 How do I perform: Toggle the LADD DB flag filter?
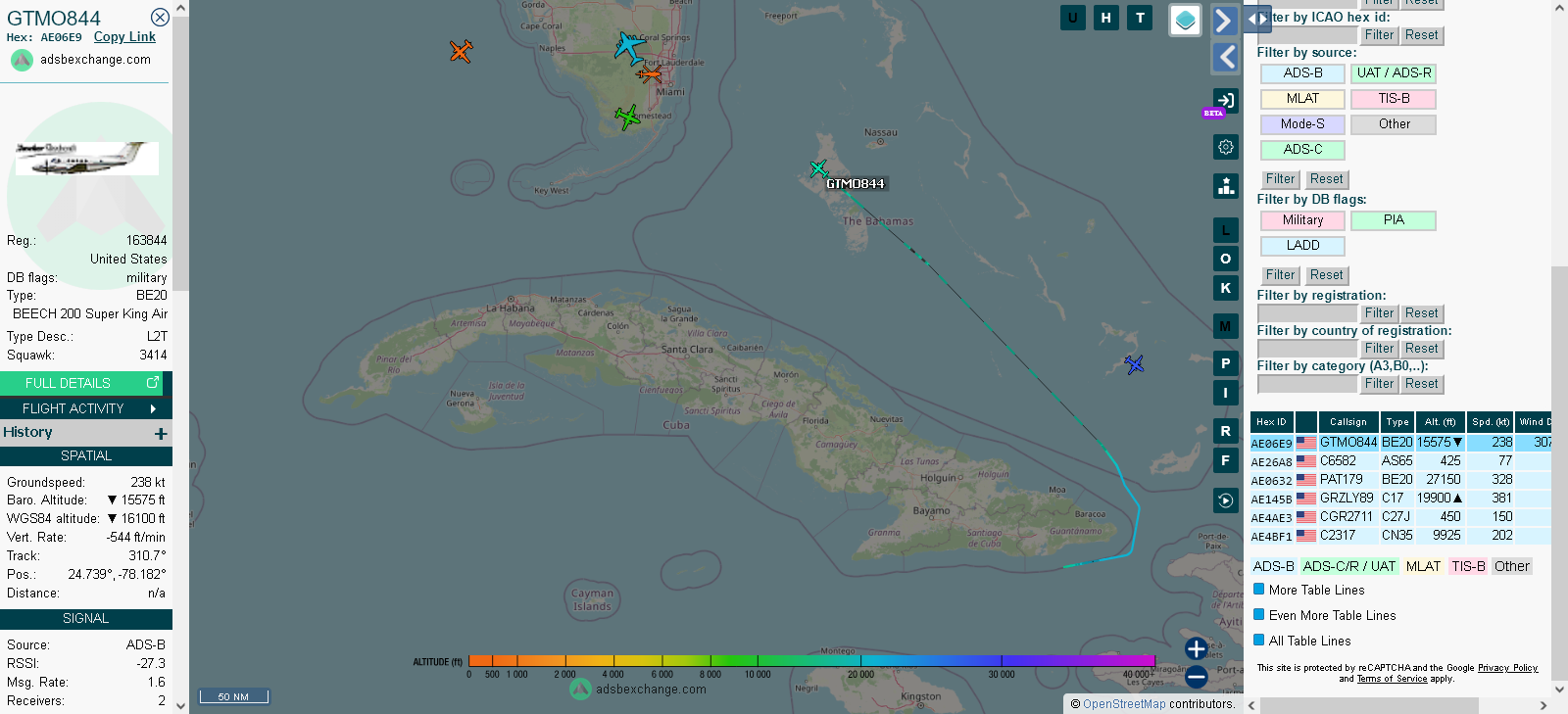[x=1302, y=246]
